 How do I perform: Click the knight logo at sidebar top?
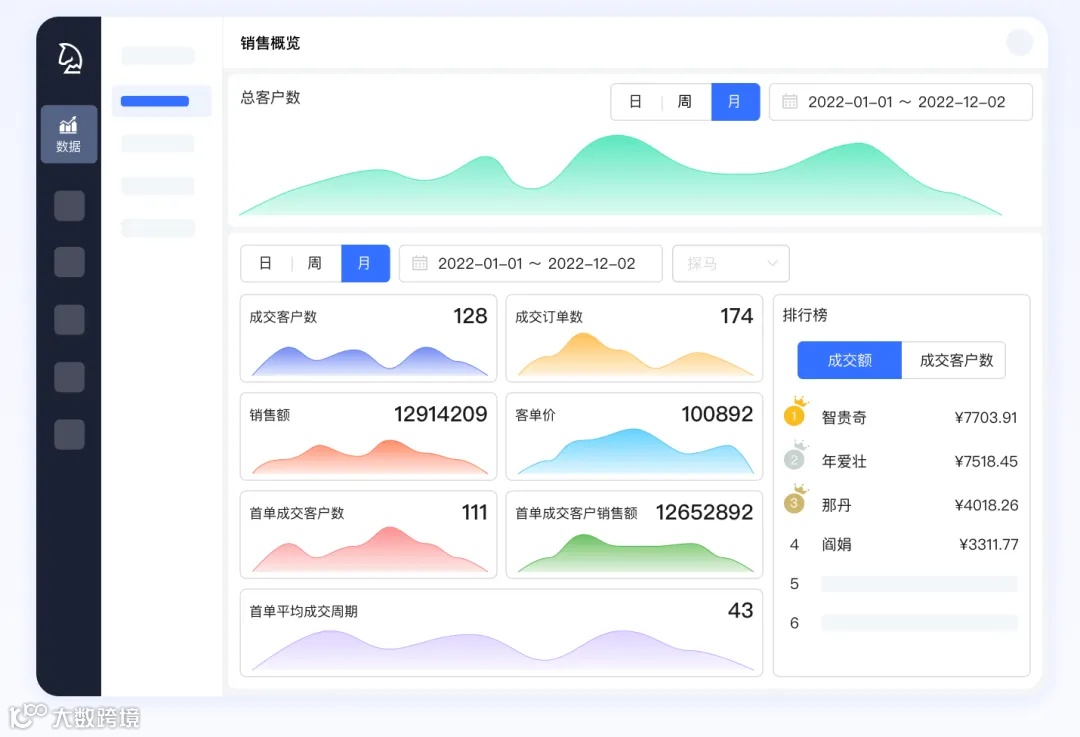pos(68,57)
